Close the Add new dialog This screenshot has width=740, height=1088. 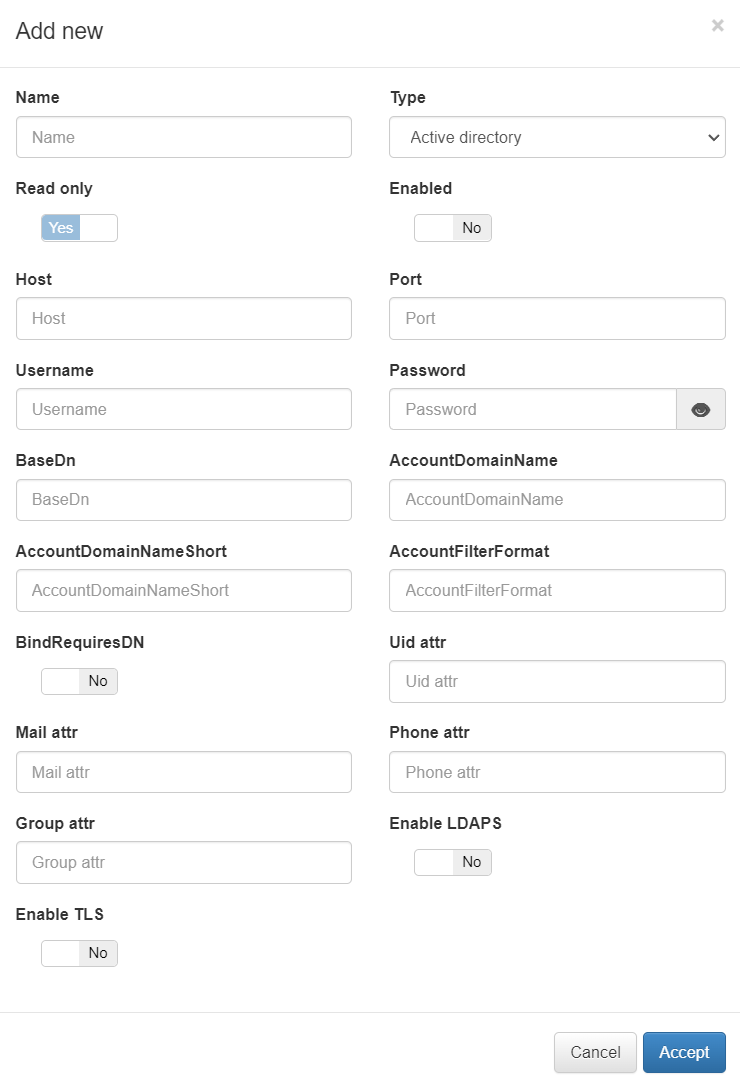pos(718,26)
